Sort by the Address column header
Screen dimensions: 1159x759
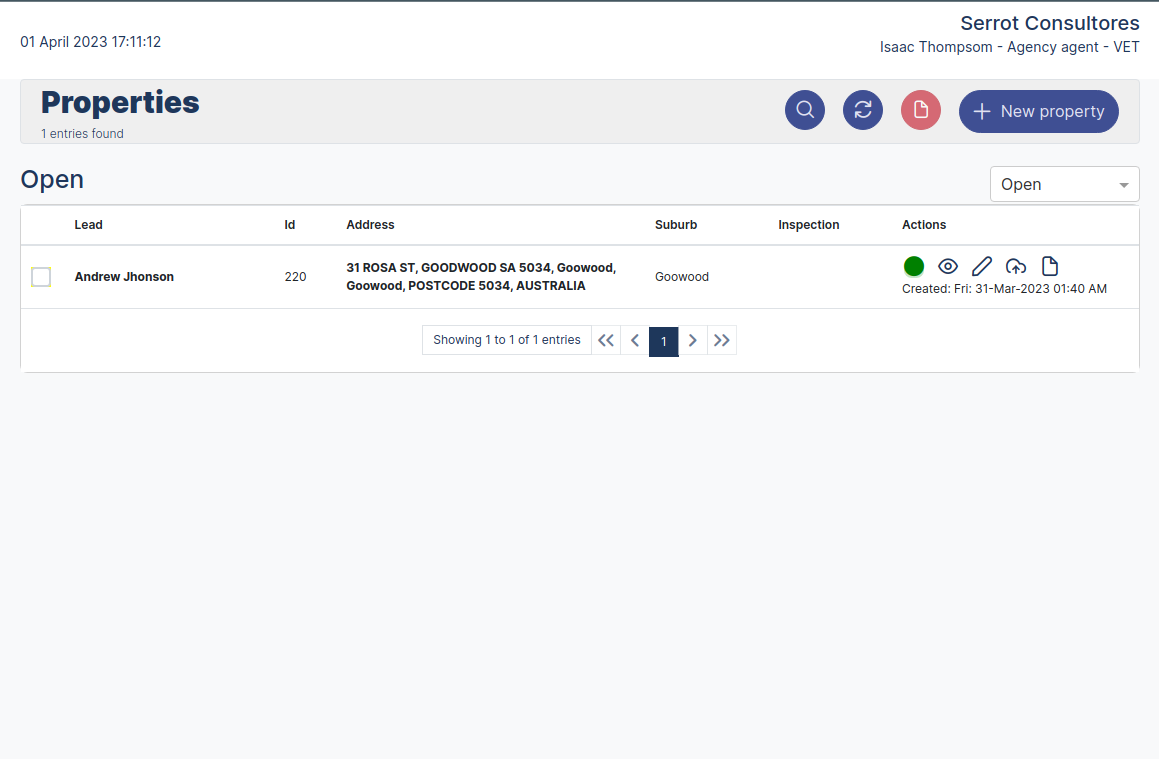point(371,224)
